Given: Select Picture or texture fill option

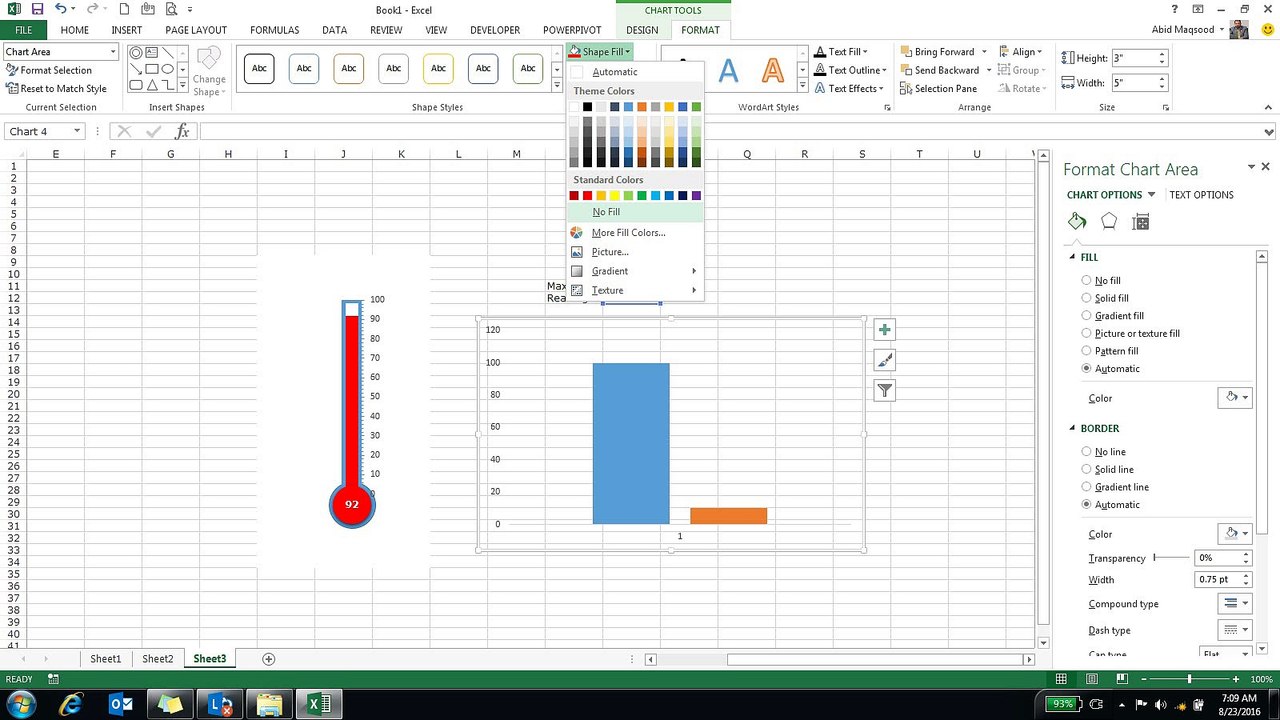Looking at the screenshot, I should point(1086,333).
